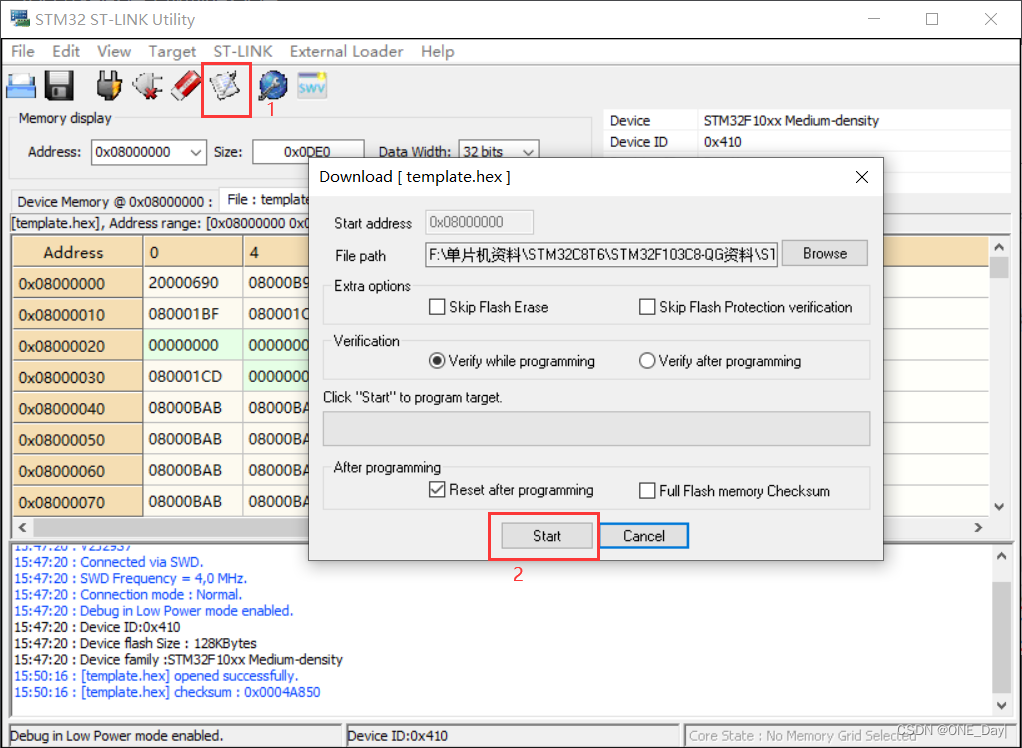Select address row 0x08000030
The width and height of the screenshot is (1022, 748).
click(78, 377)
